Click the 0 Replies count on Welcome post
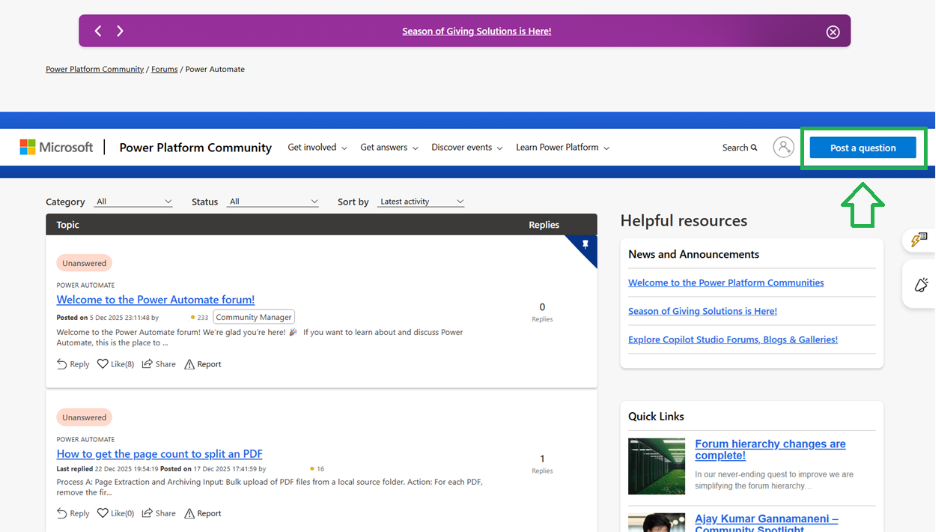This screenshot has width=936, height=532. click(x=542, y=312)
